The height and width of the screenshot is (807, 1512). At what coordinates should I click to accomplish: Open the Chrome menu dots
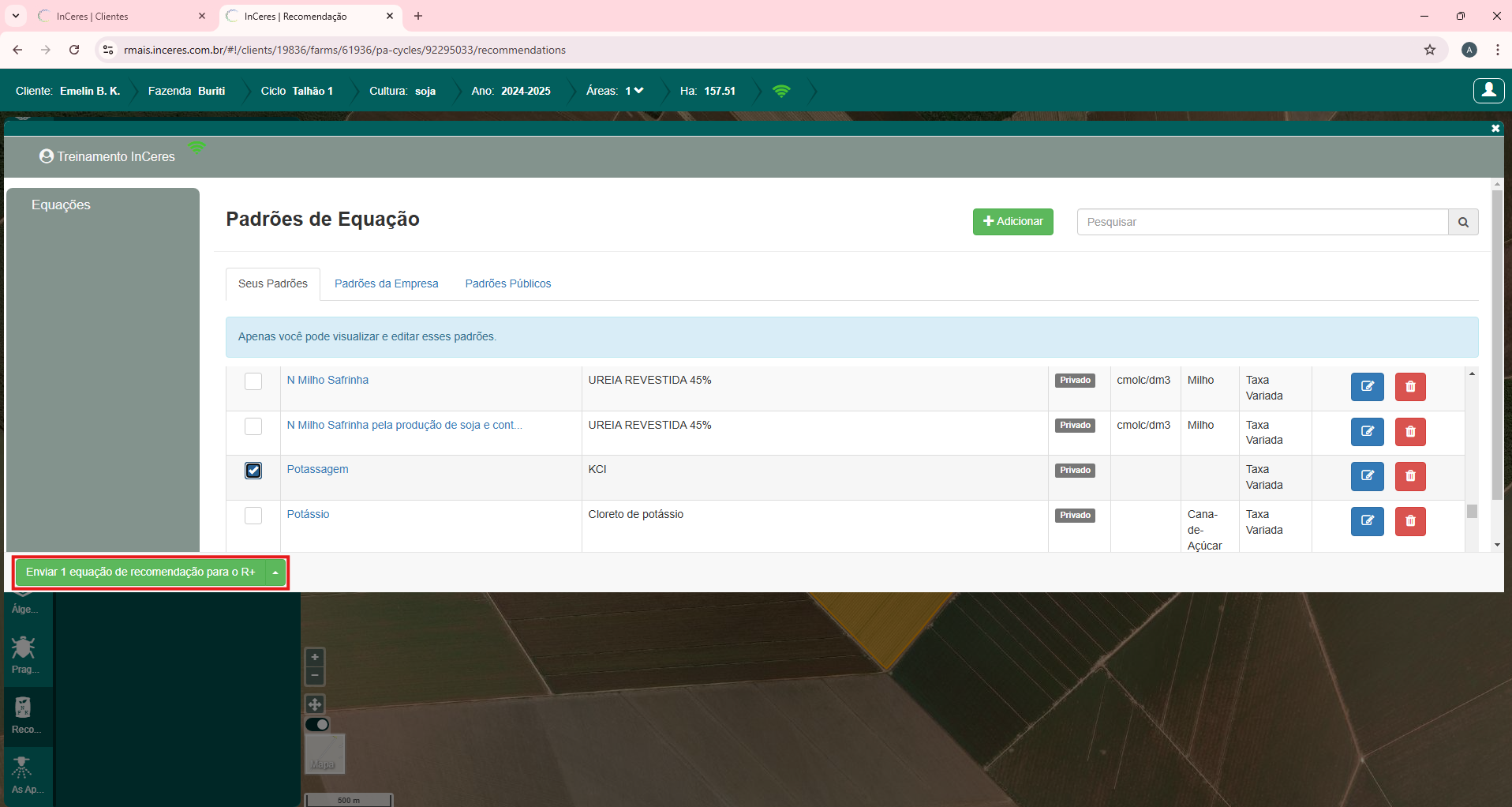1497,50
